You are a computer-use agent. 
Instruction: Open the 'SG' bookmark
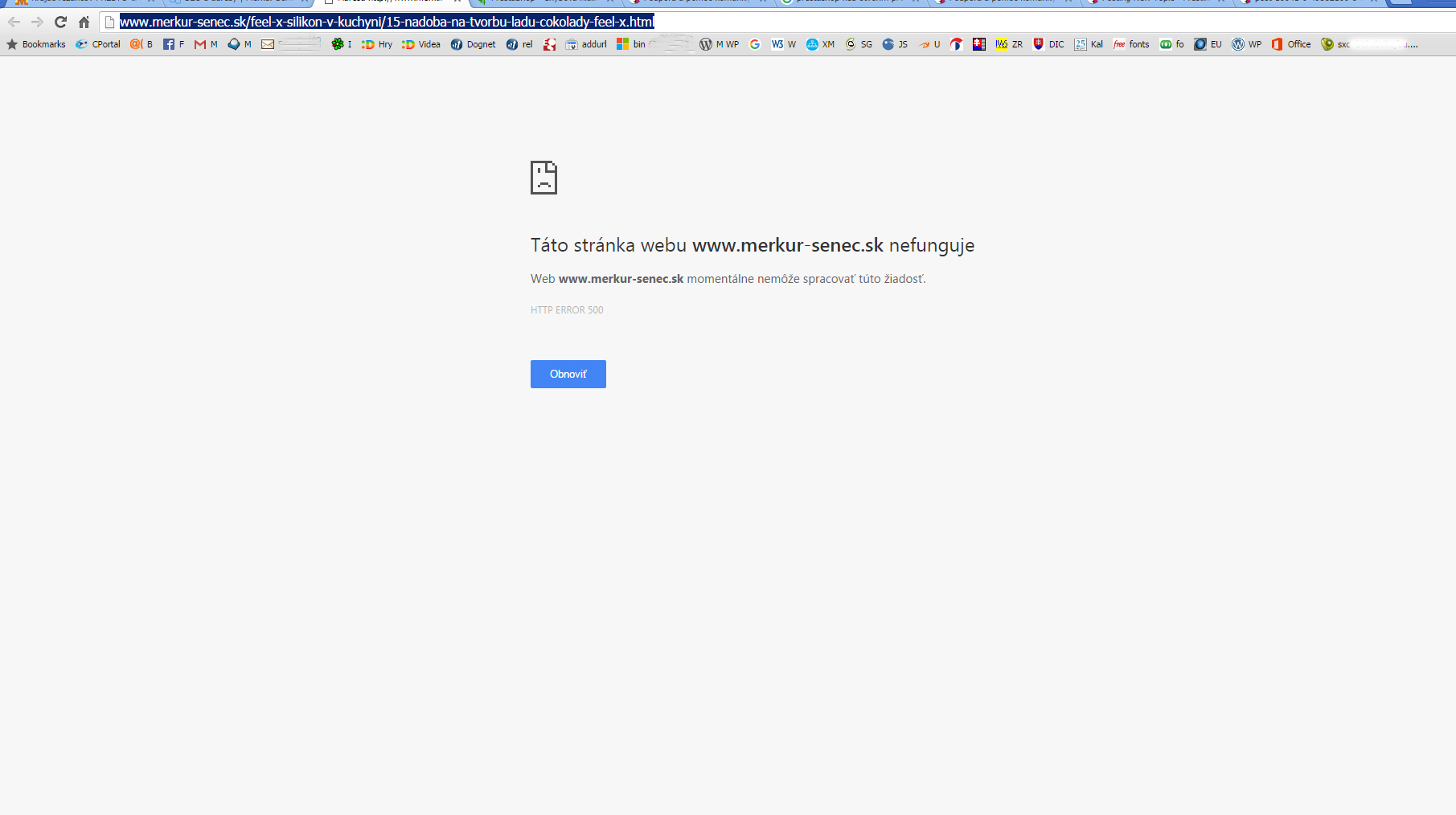pos(859,44)
